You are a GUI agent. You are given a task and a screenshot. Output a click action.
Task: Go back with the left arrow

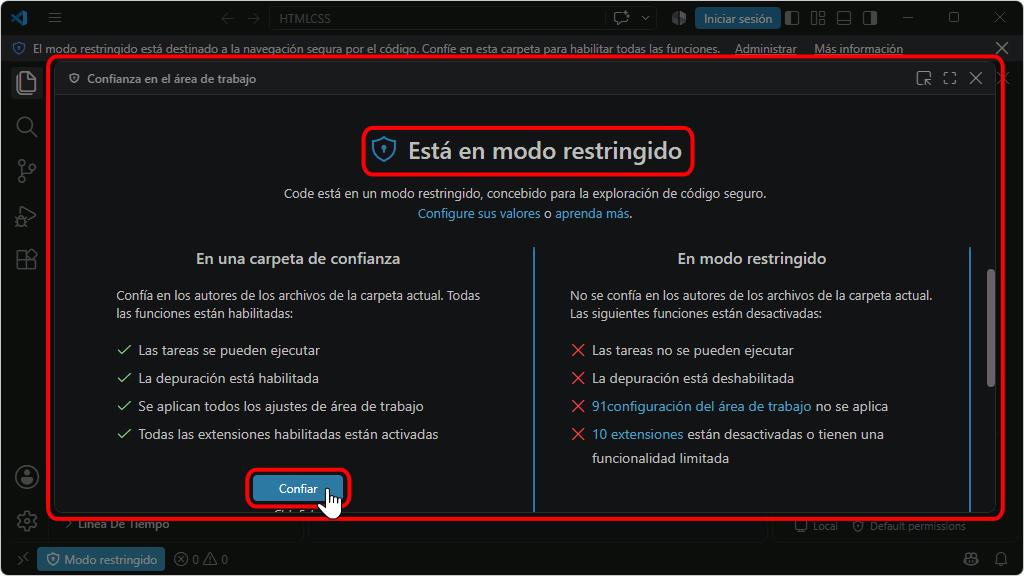pos(227,18)
